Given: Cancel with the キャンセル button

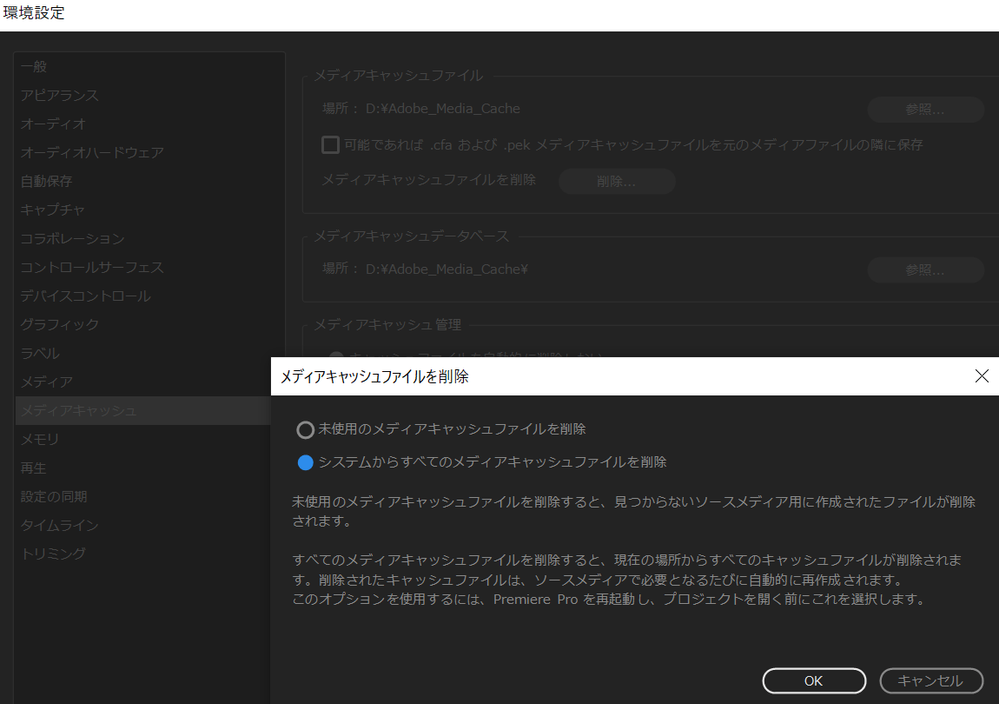Looking at the screenshot, I should point(931,680).
